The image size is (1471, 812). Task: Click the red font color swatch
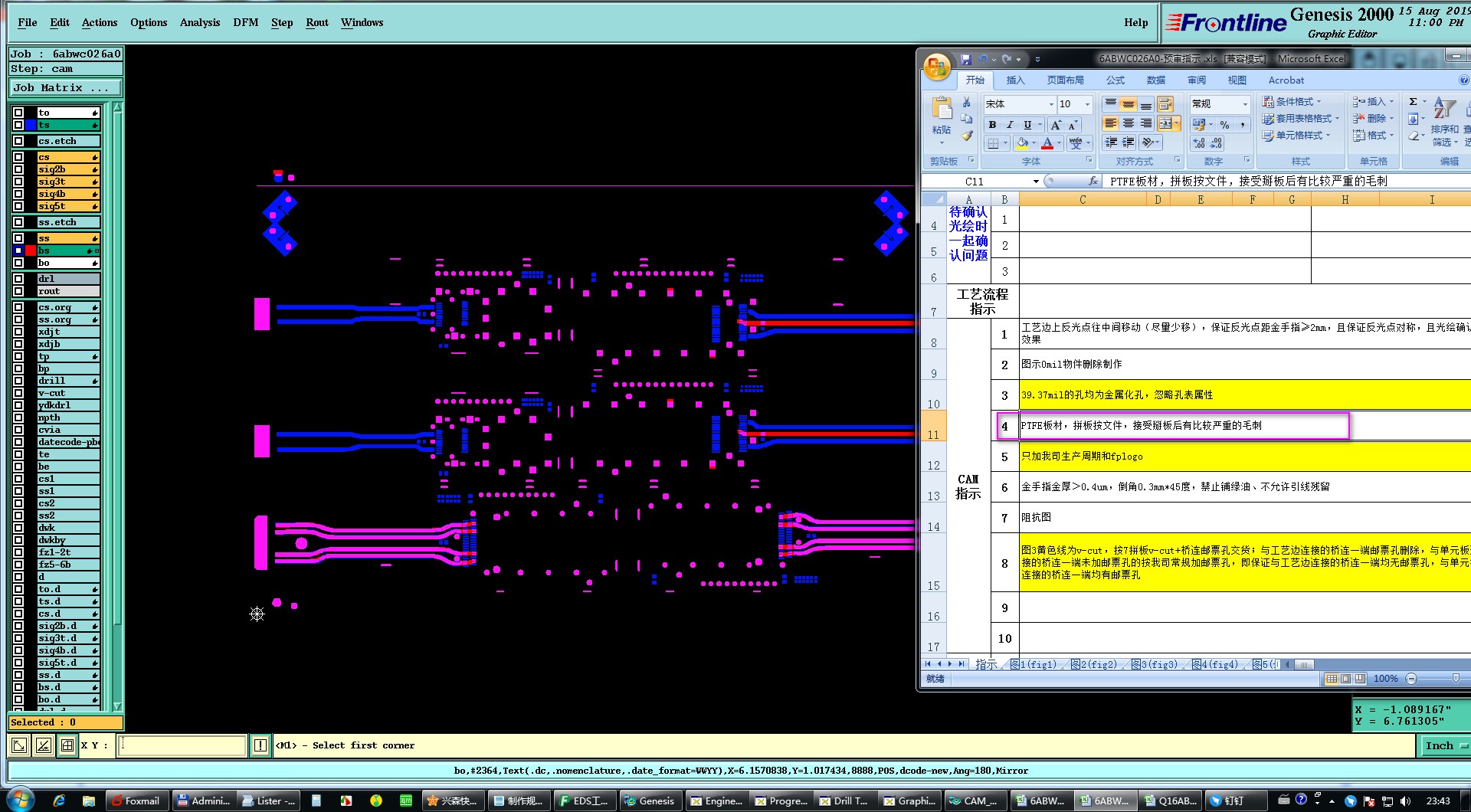click(1047, 143)
